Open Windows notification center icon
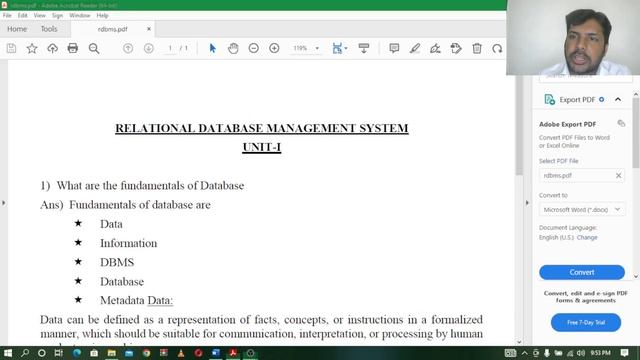 pyautogui.click(x=624, y=353)
